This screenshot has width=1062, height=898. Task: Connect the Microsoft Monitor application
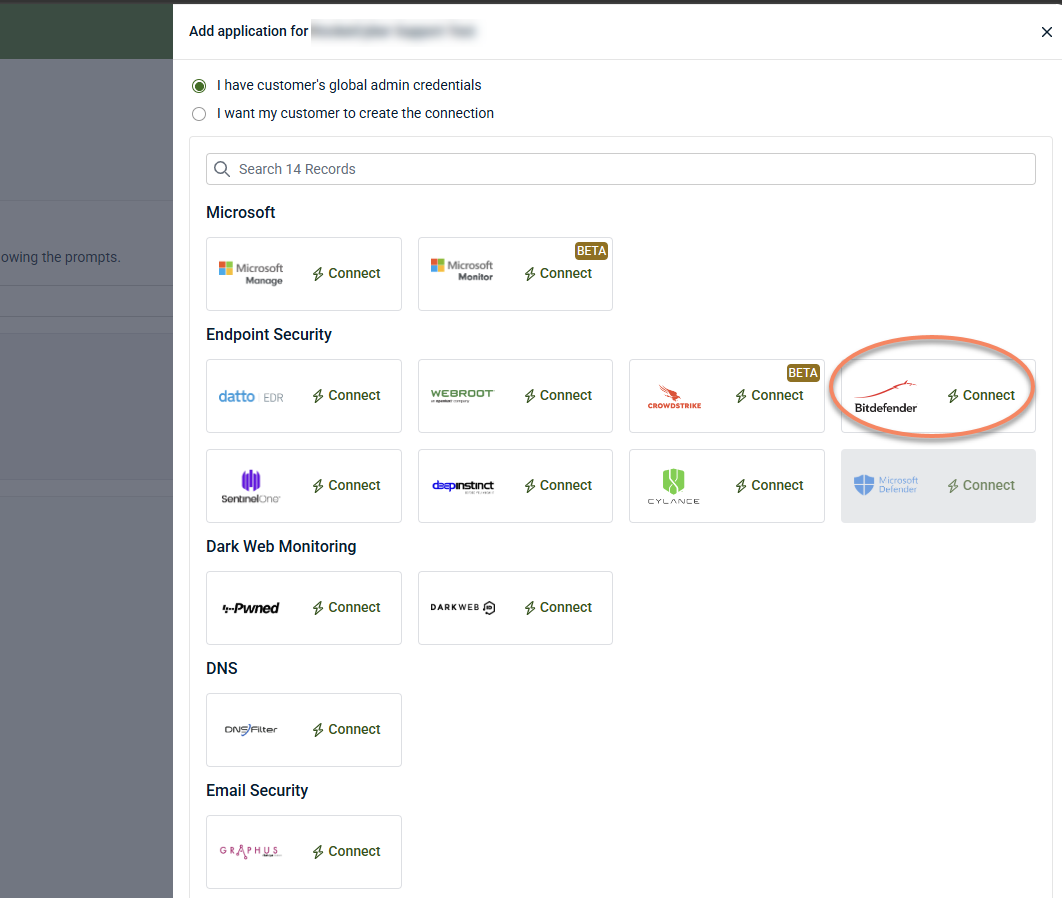pos(558,274)
